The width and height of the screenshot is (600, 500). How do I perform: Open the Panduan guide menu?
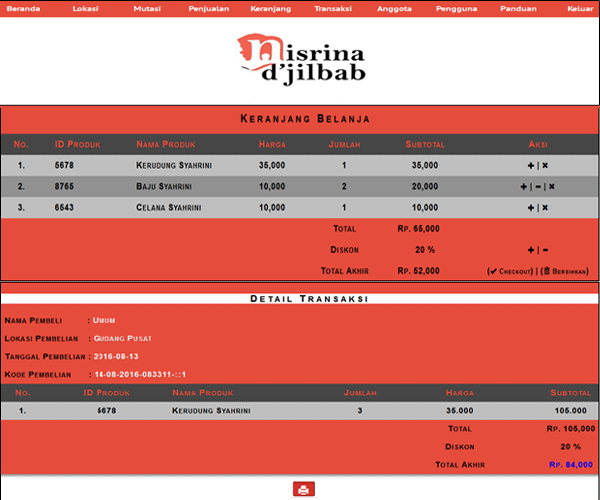click(518, 8)
